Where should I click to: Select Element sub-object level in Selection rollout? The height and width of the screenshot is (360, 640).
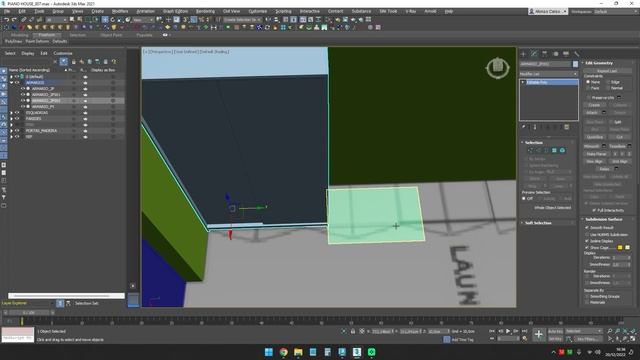point(562,151)
